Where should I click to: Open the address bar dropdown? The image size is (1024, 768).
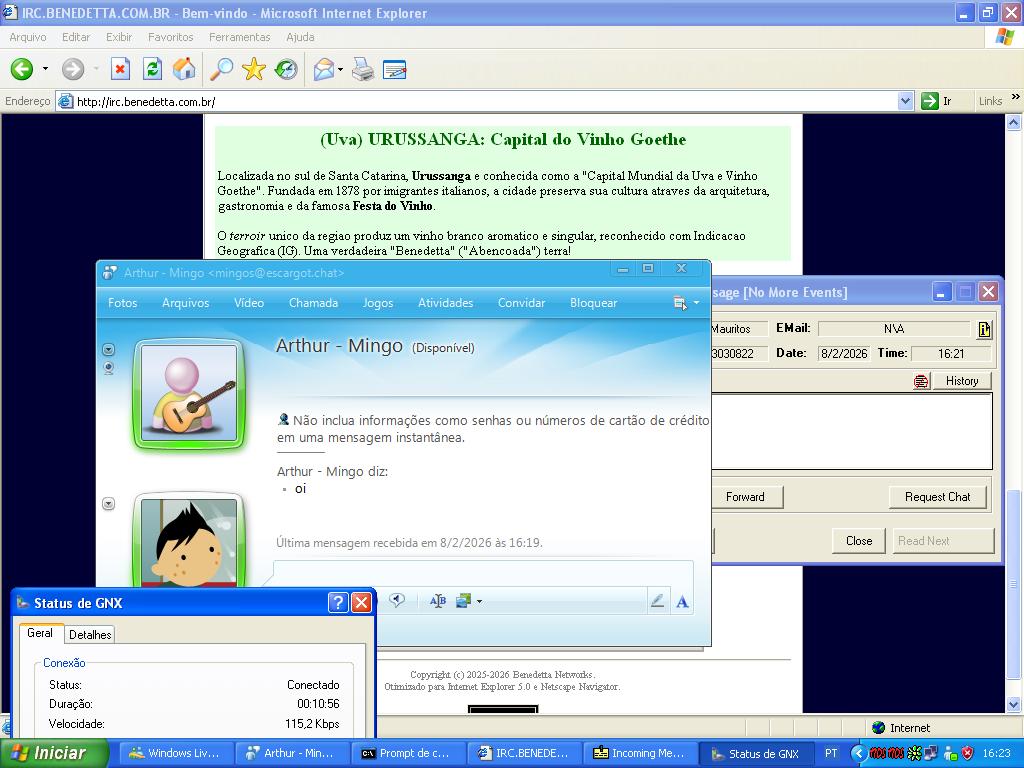click(905, 101)
